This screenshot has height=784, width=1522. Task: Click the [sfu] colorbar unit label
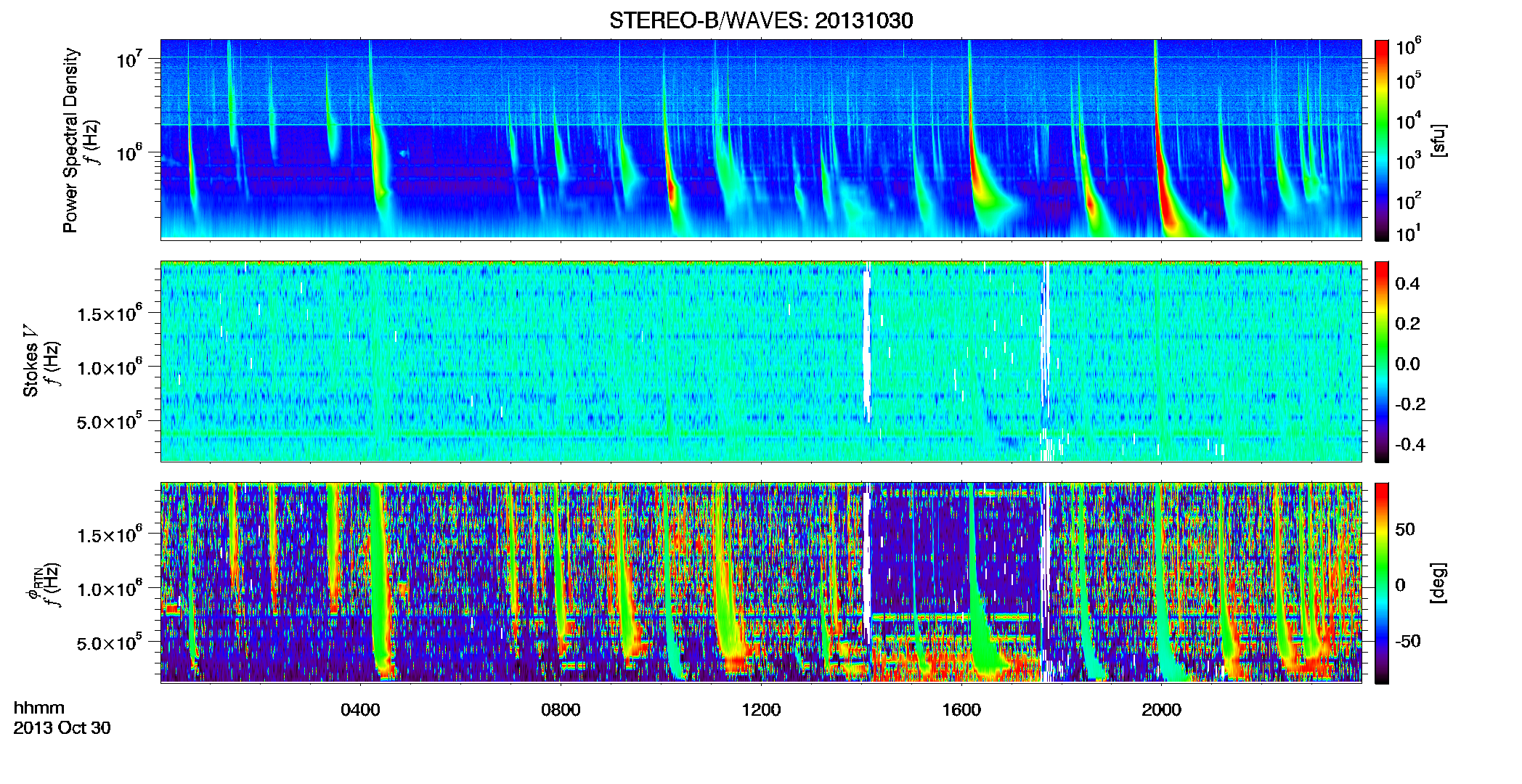tap(1438, 140)
